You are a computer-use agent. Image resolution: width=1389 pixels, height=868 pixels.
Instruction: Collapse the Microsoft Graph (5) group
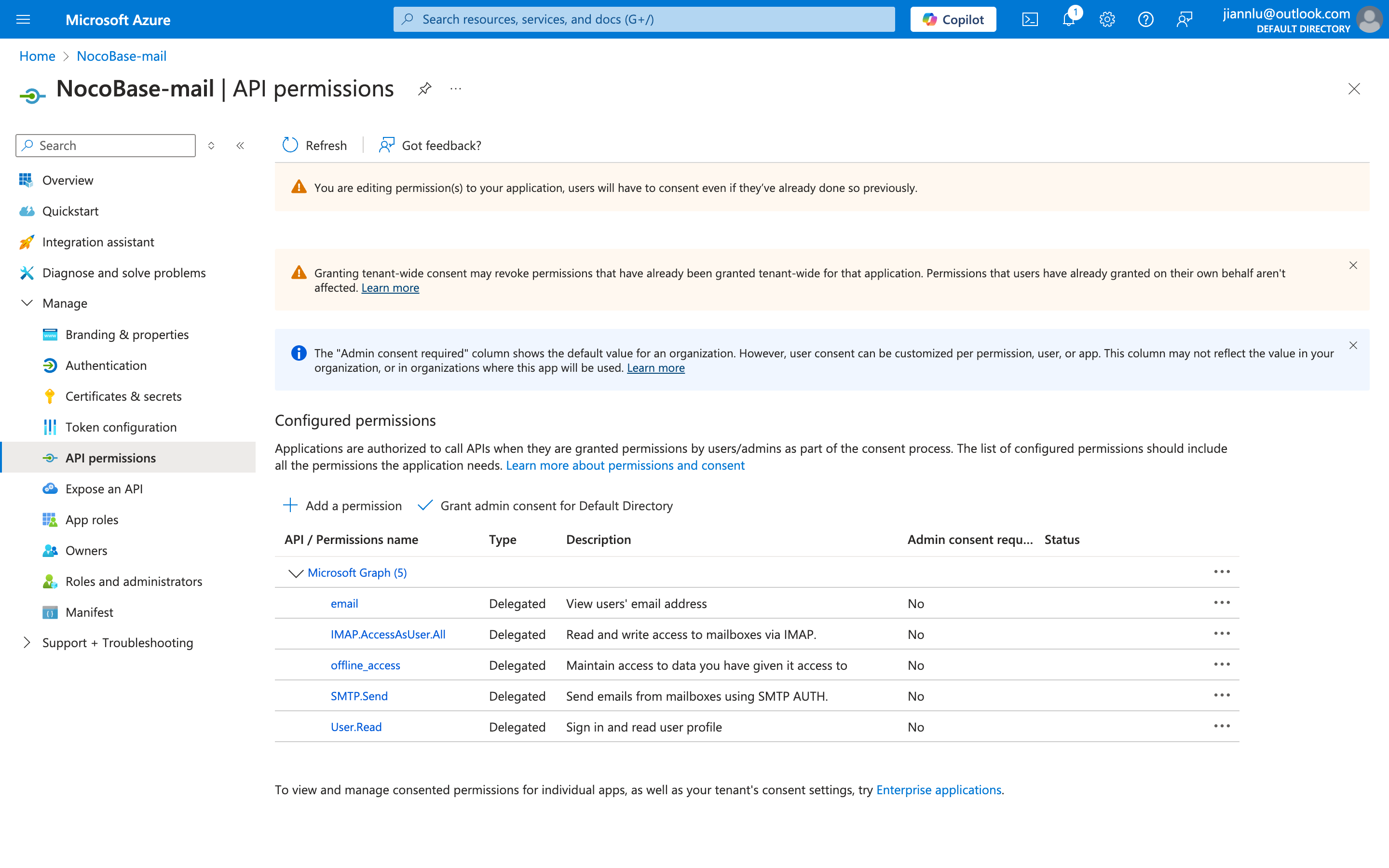click(296, 573)
